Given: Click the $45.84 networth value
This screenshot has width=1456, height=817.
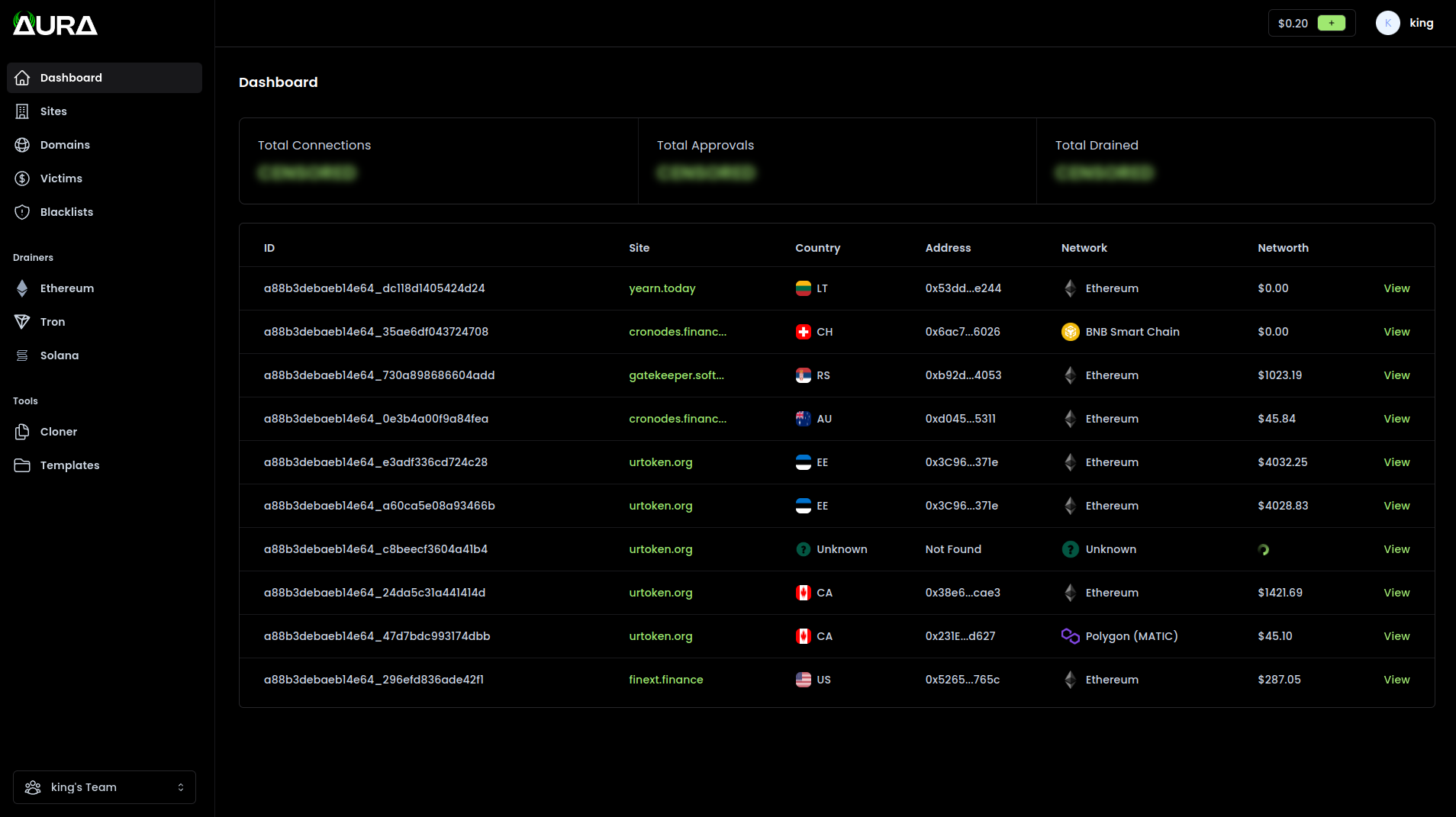Looking at the screenshot, I should [1277, 419].
